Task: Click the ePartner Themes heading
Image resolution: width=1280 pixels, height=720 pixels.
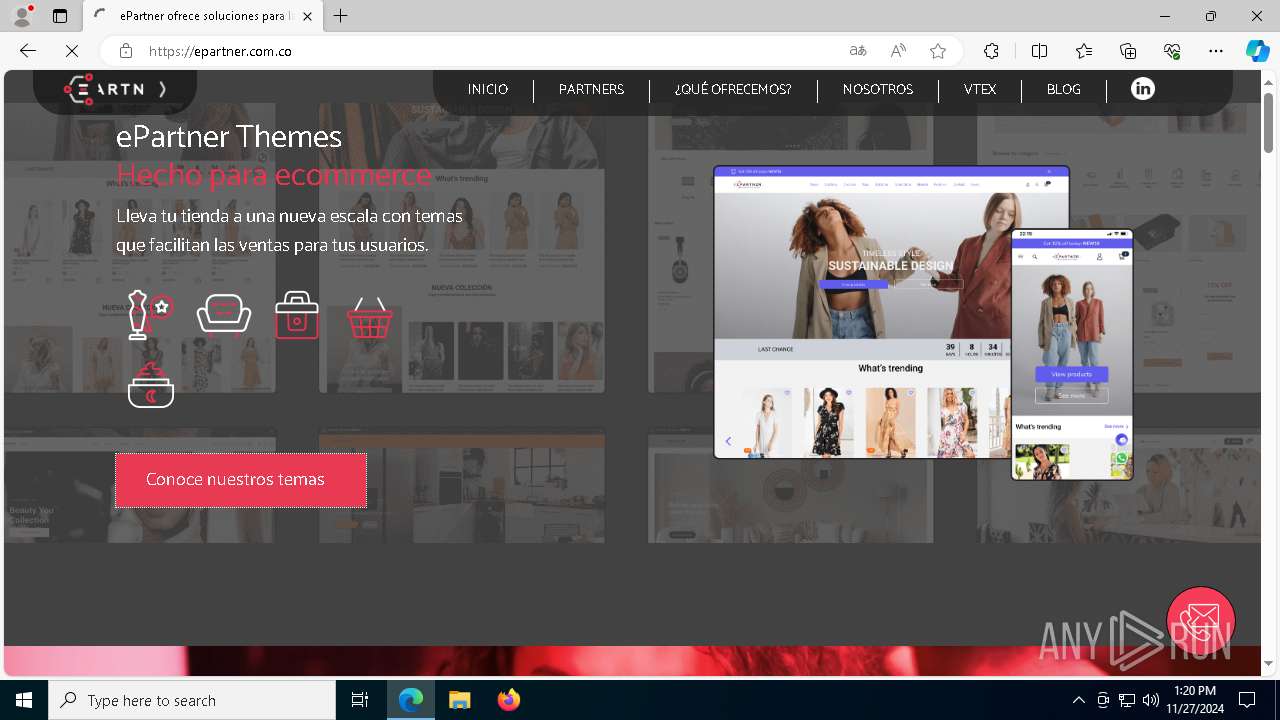Action: [229, 136]
